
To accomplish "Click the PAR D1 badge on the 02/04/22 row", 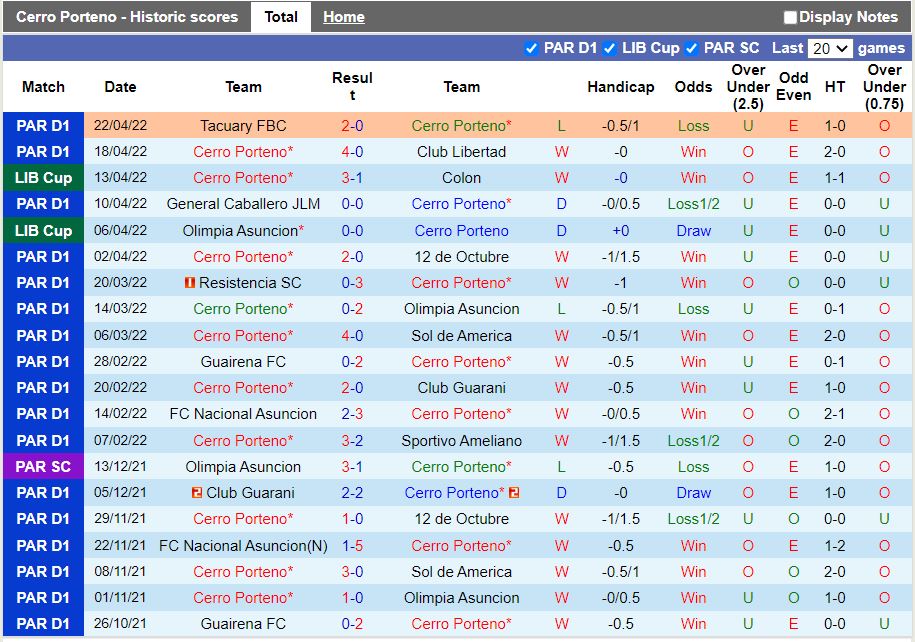I will (42, 256).
